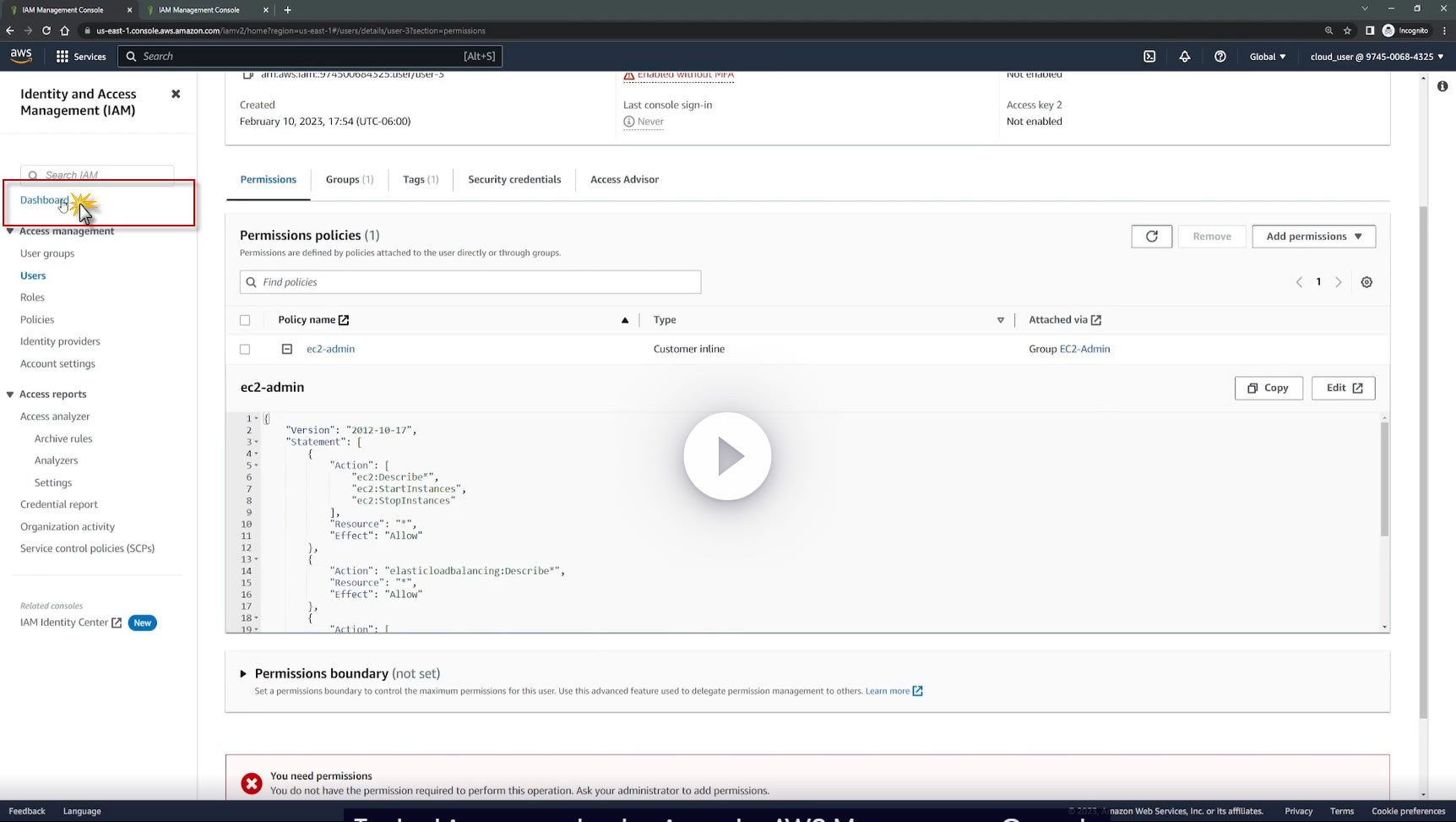The height and width of the screenshot is (822, 1456).
Task: Open permissions table settings gear
Action: pos(1366,282)
